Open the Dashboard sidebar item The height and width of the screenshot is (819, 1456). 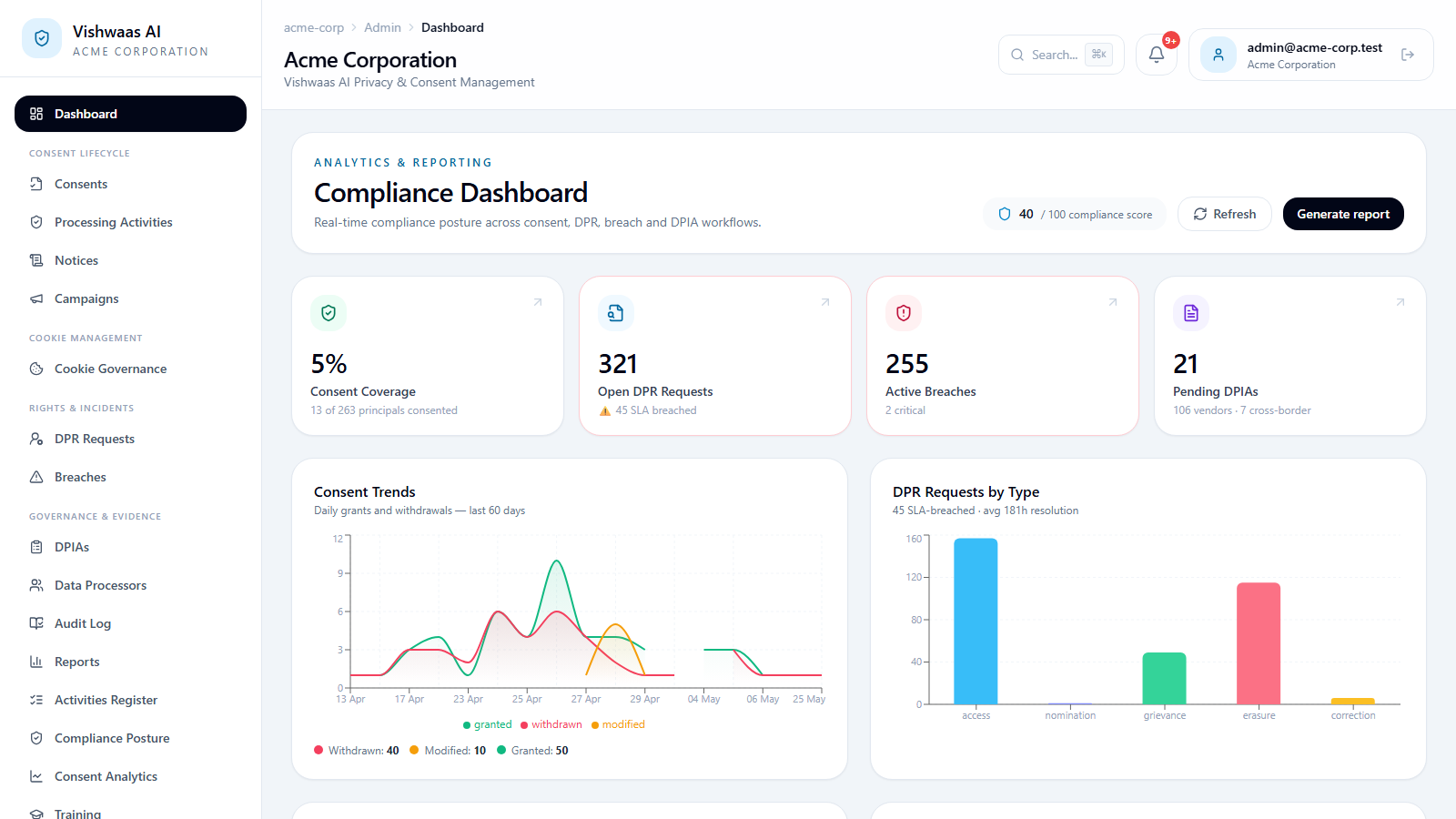click(130, 114)
